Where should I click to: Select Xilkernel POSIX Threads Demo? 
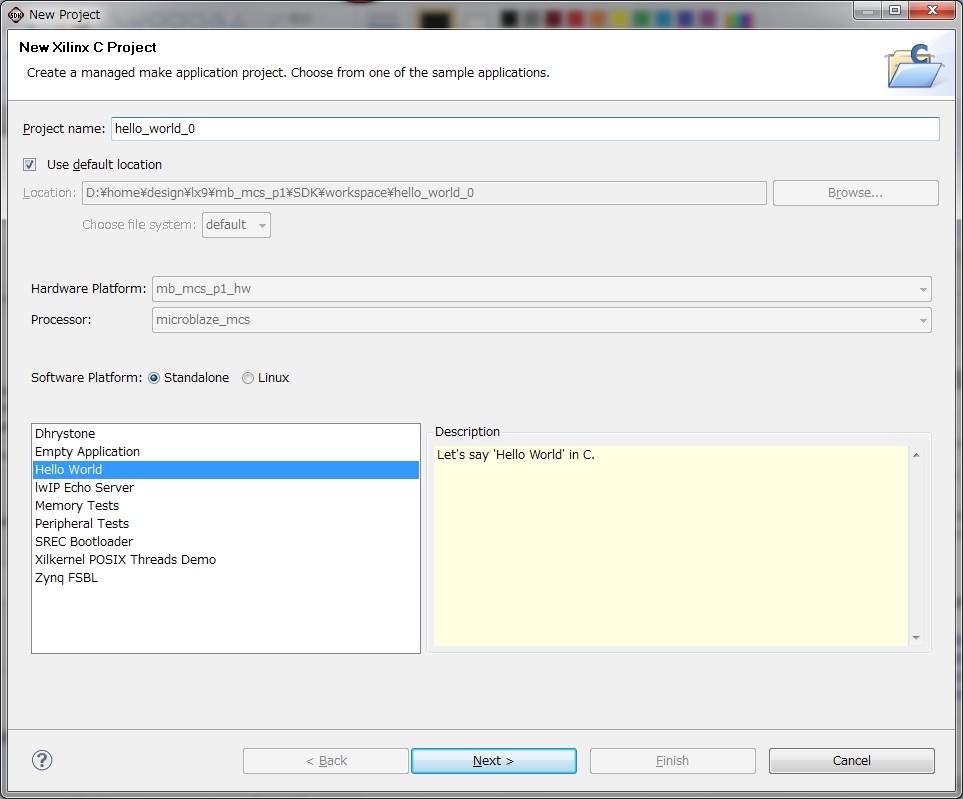(225, 559)
